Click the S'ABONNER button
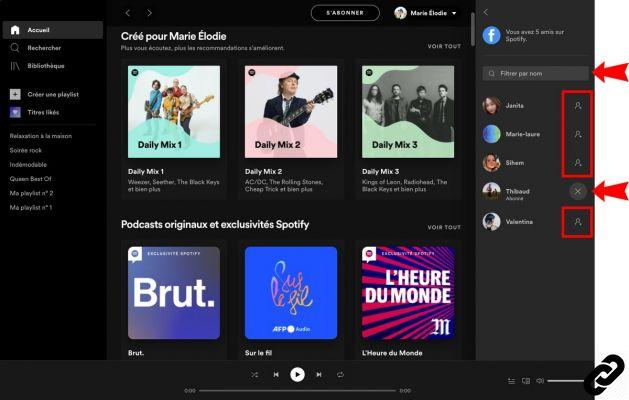 (345, 13)
